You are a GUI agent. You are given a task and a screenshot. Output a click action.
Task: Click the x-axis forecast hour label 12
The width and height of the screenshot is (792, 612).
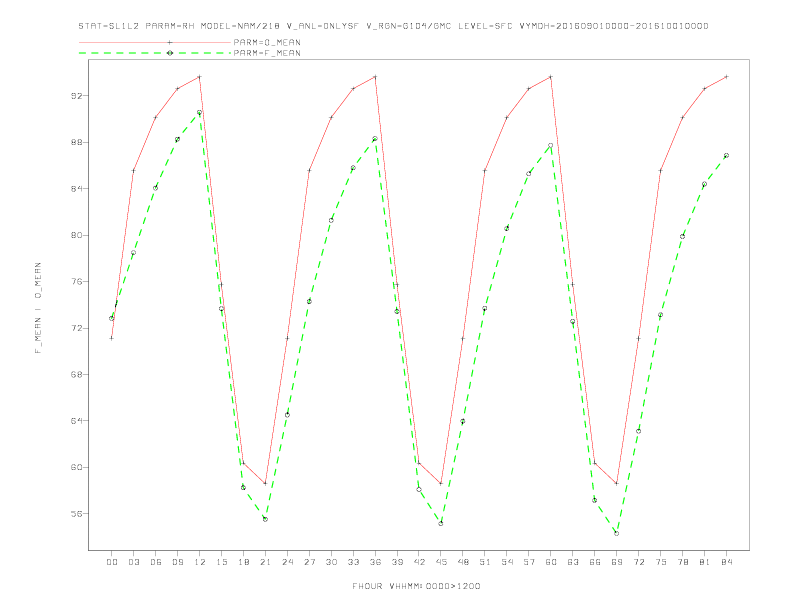[200, 562]
